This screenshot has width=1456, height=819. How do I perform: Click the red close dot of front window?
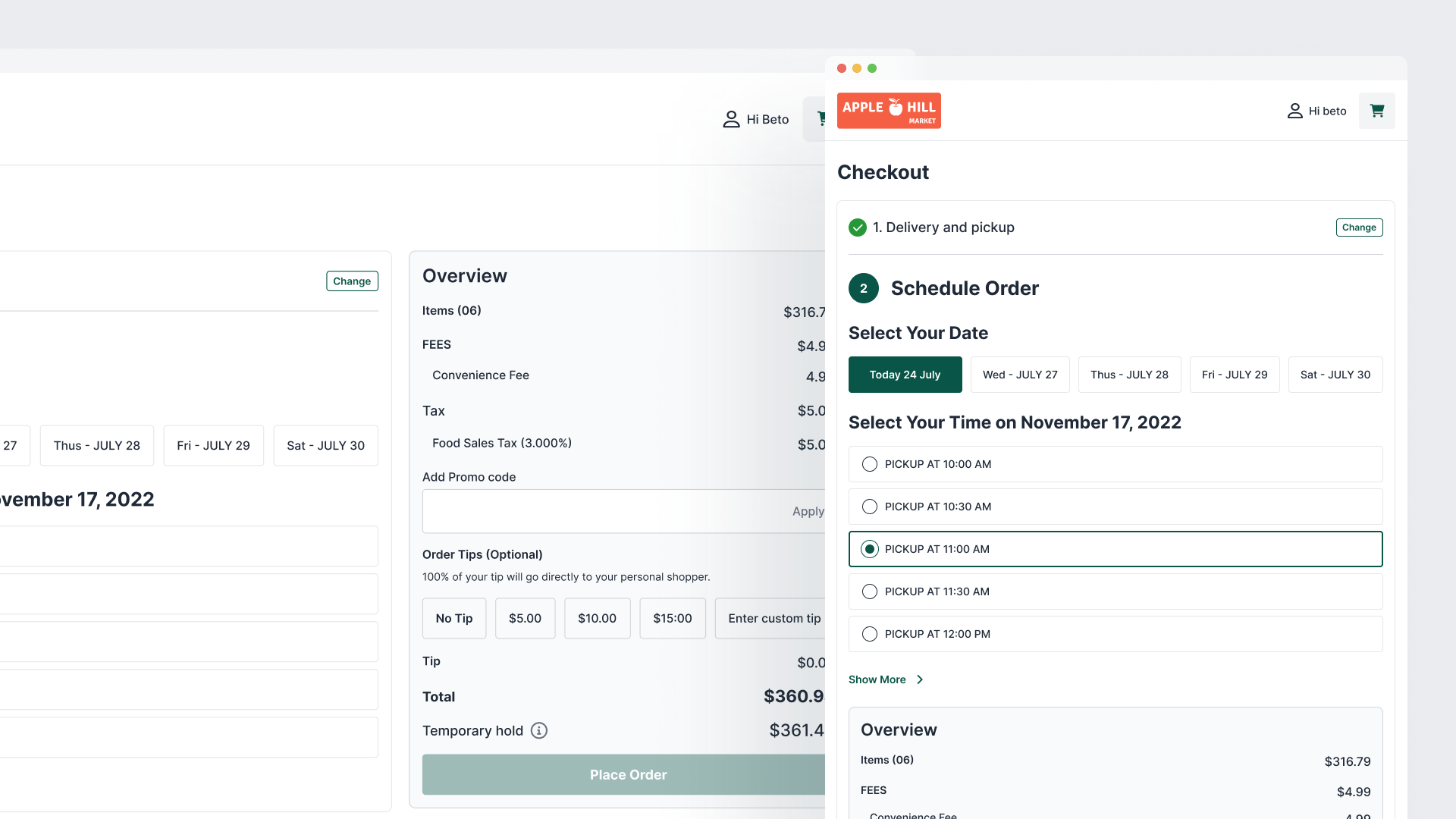(842, 68)
